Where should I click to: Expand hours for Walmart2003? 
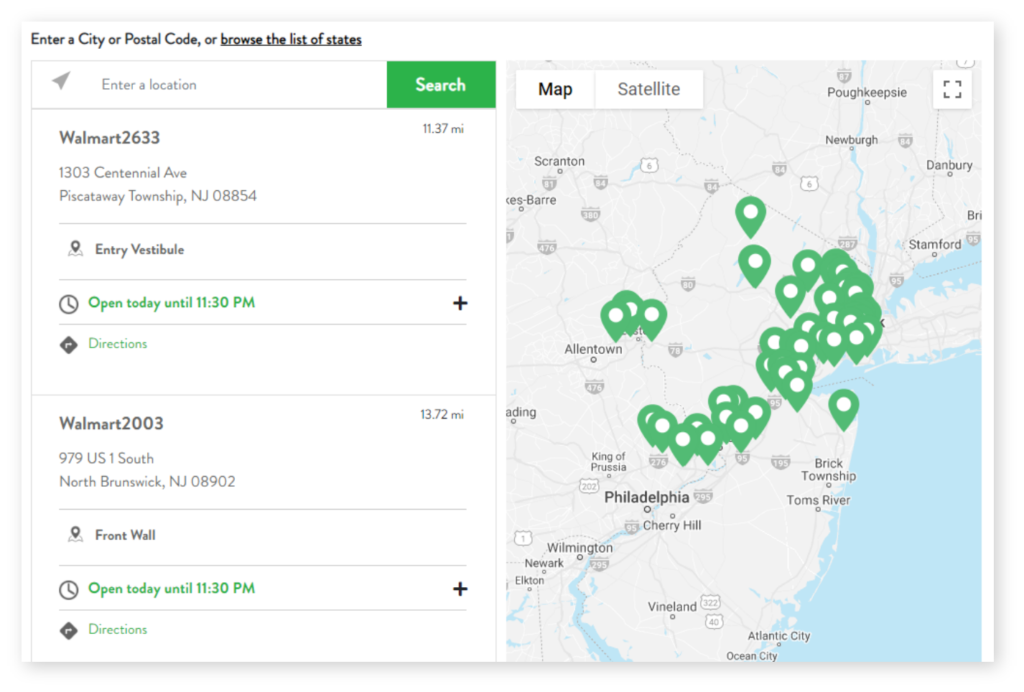460,589
